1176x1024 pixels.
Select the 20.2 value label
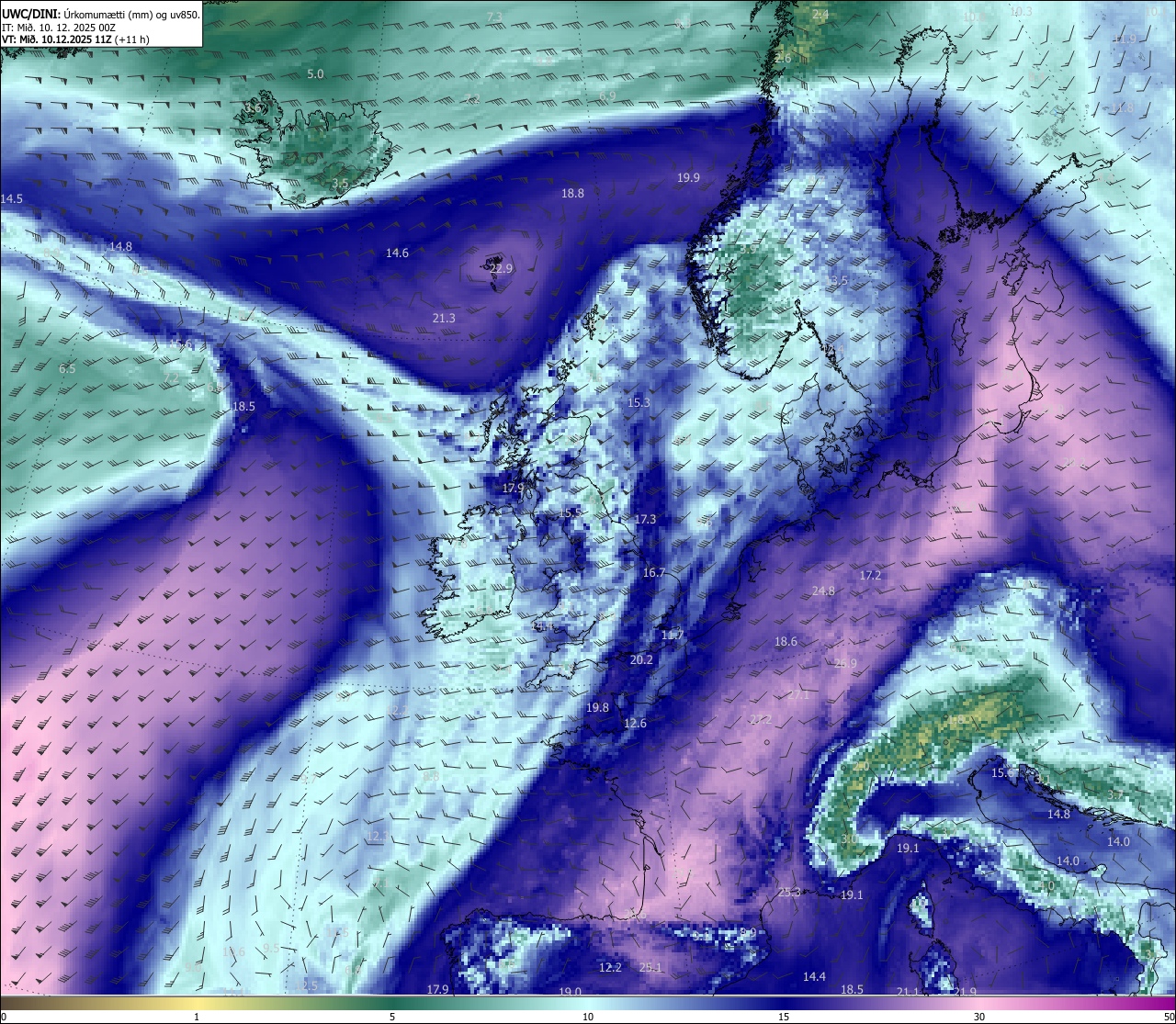tap(641, 660)
